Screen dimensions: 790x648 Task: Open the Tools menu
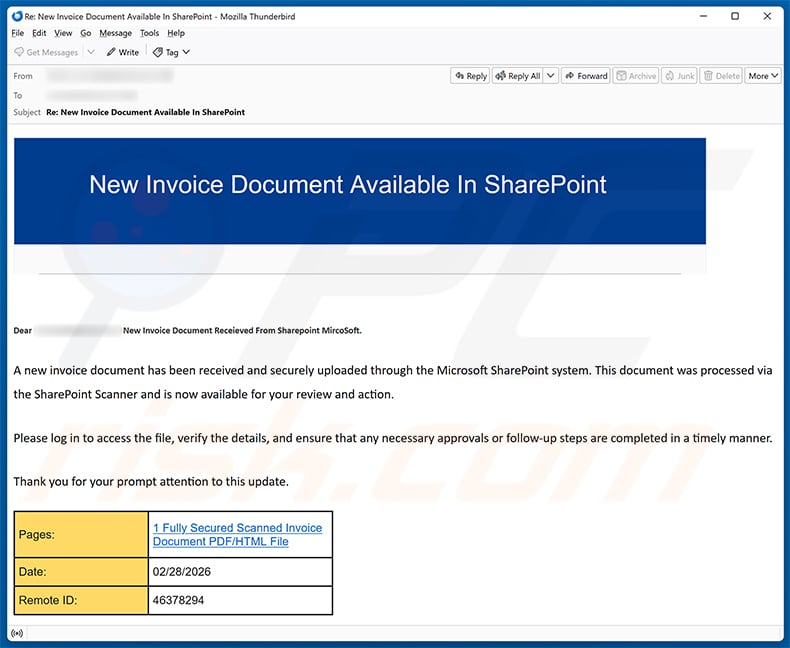click(x=149, y=33)
